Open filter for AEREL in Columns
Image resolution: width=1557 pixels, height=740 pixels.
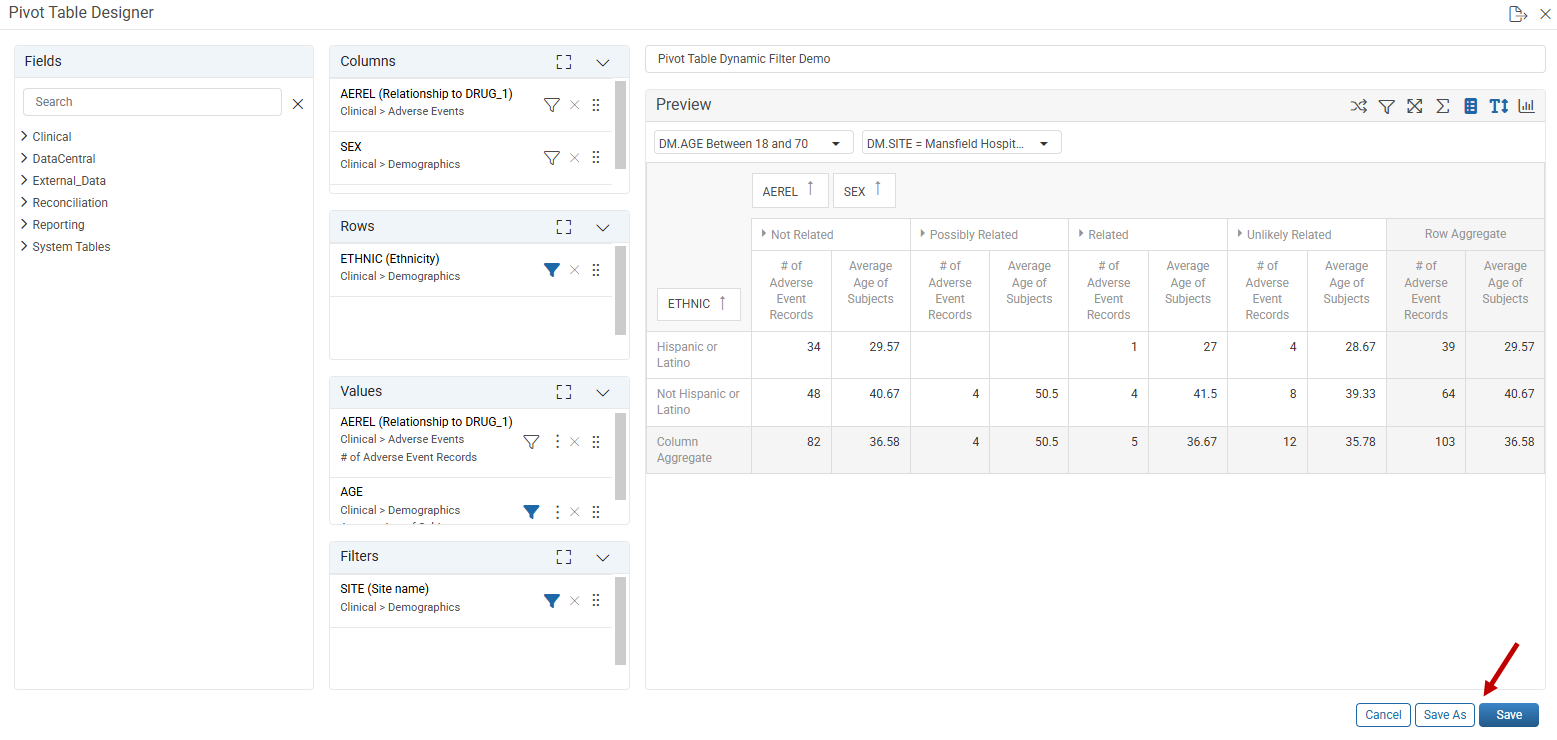tap(551, 104)
